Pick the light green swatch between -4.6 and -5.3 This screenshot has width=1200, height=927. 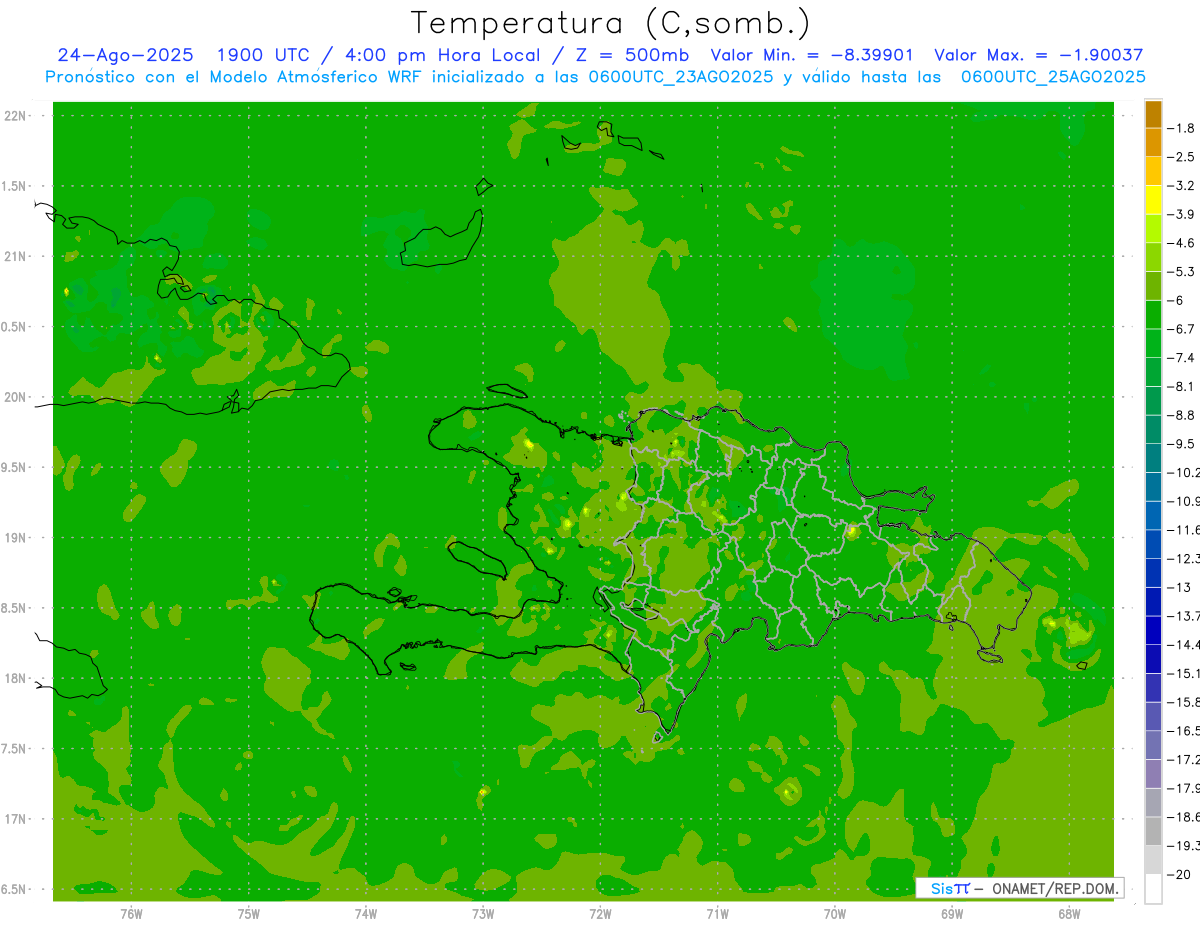1153,257
